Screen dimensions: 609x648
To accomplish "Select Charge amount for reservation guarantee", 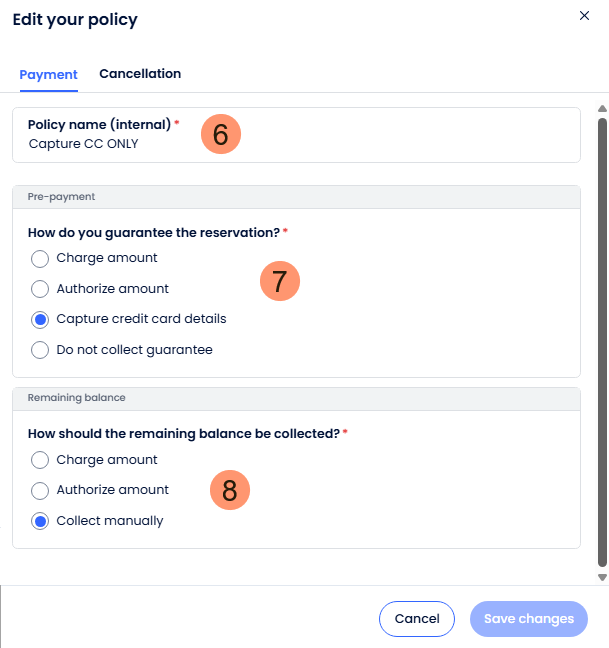I will tap(40, 259).
